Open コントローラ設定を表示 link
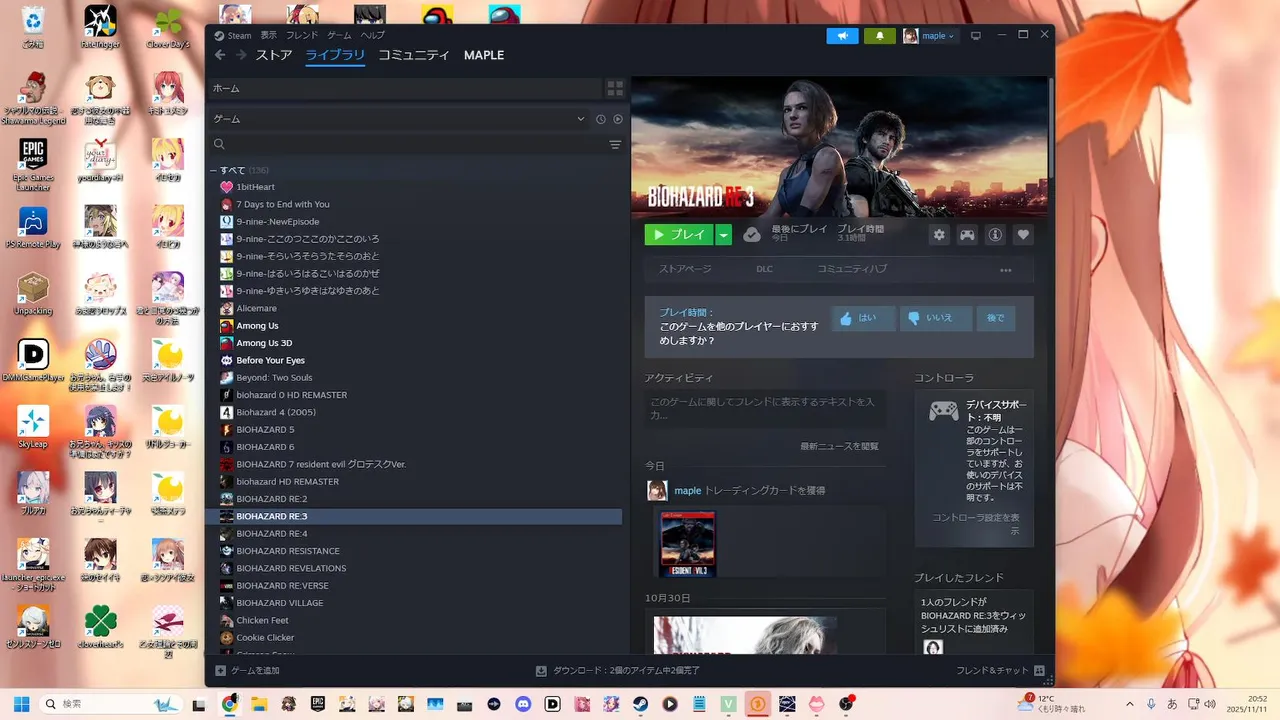The height and width of the screenshot is (720, 1280). coord(975,523)
